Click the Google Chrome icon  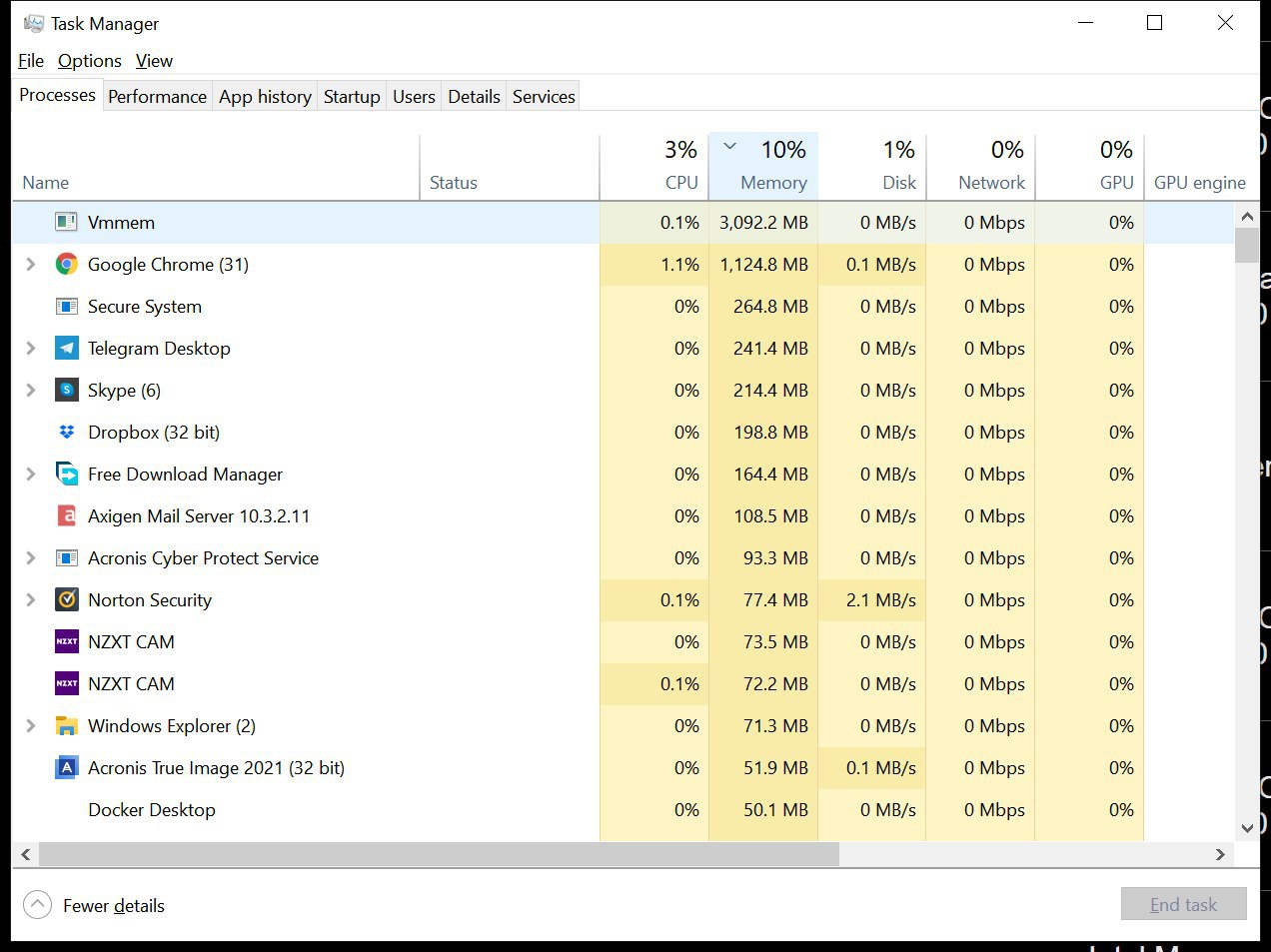coord(67,265)
